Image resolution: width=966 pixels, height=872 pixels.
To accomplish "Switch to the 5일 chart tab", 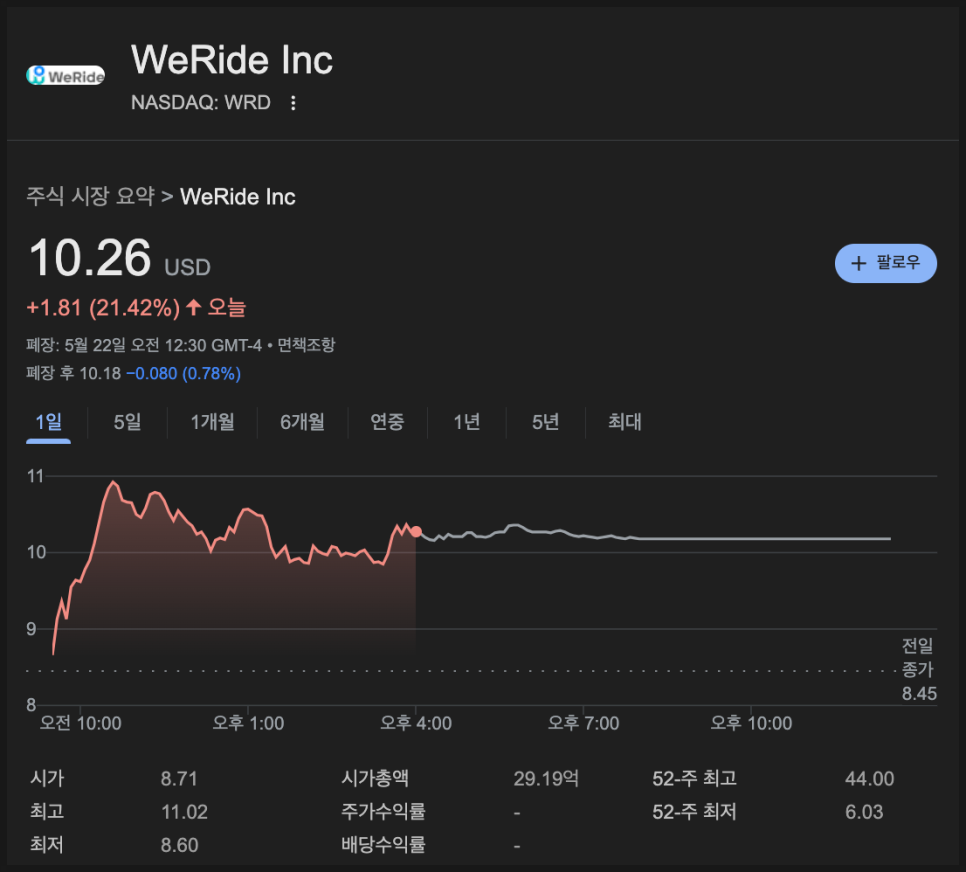I will [128, 422].
